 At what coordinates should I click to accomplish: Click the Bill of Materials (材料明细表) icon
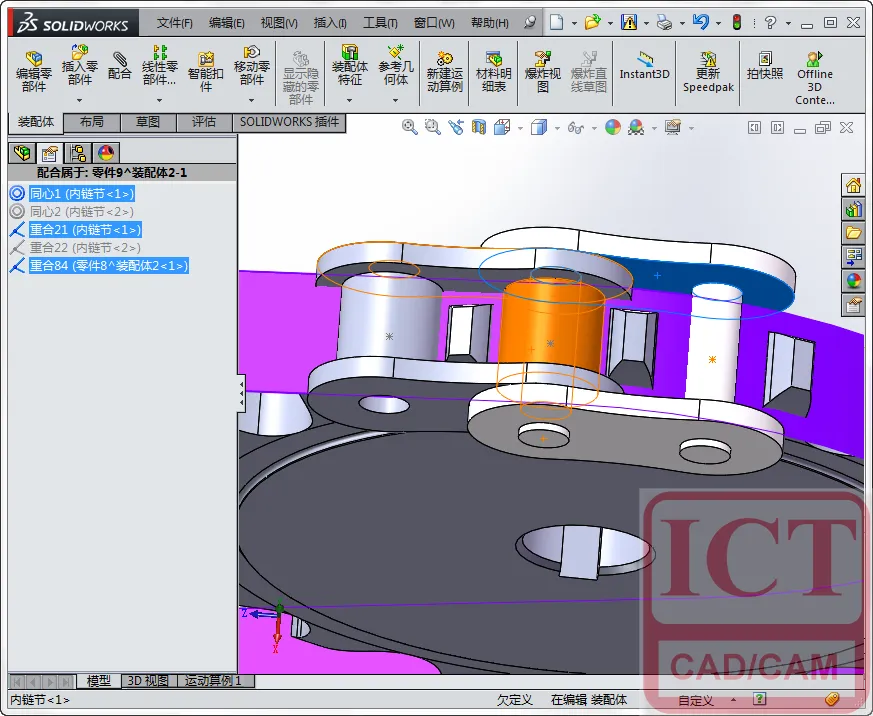pyautogui.click(x=493, y=71)
